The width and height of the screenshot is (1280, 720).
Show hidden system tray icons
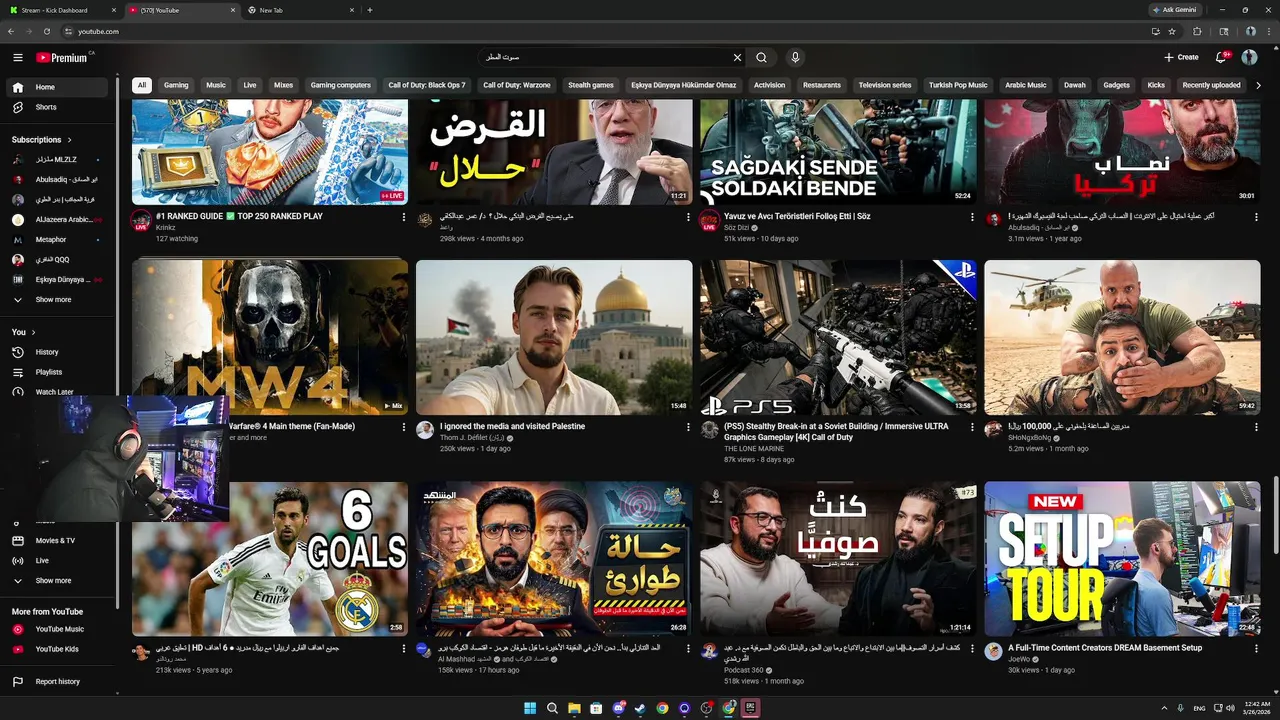click(x=1164, y=708)
